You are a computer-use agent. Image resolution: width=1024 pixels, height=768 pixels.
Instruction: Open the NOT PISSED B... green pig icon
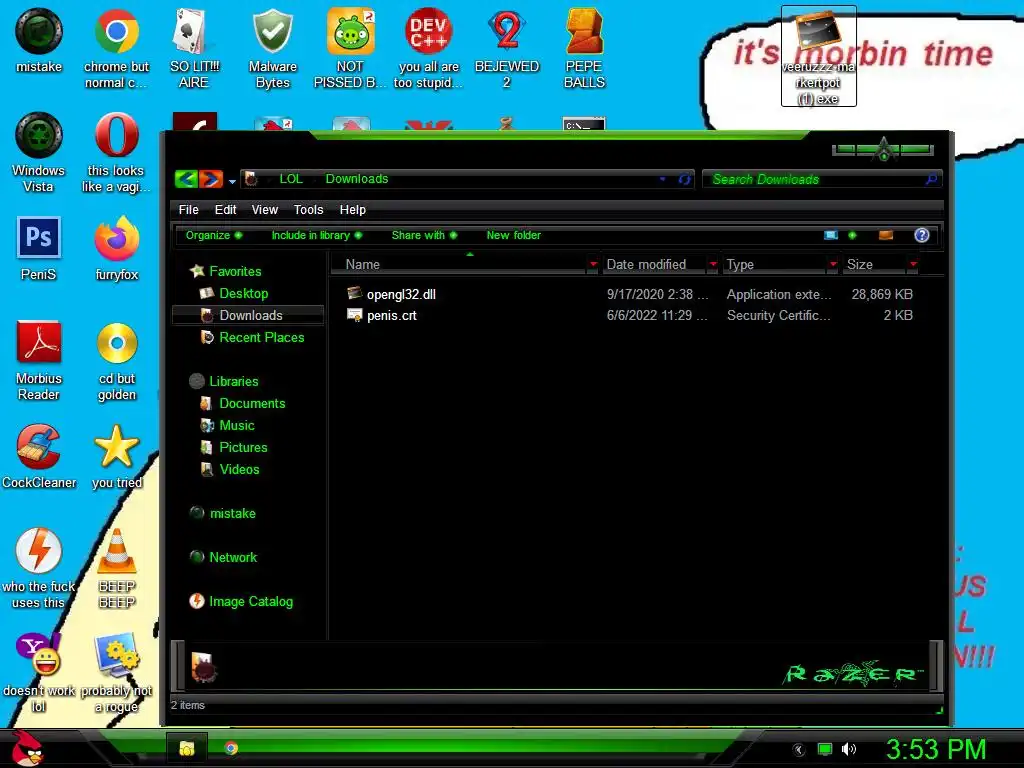pyautogui.click(x=350, y=48)
